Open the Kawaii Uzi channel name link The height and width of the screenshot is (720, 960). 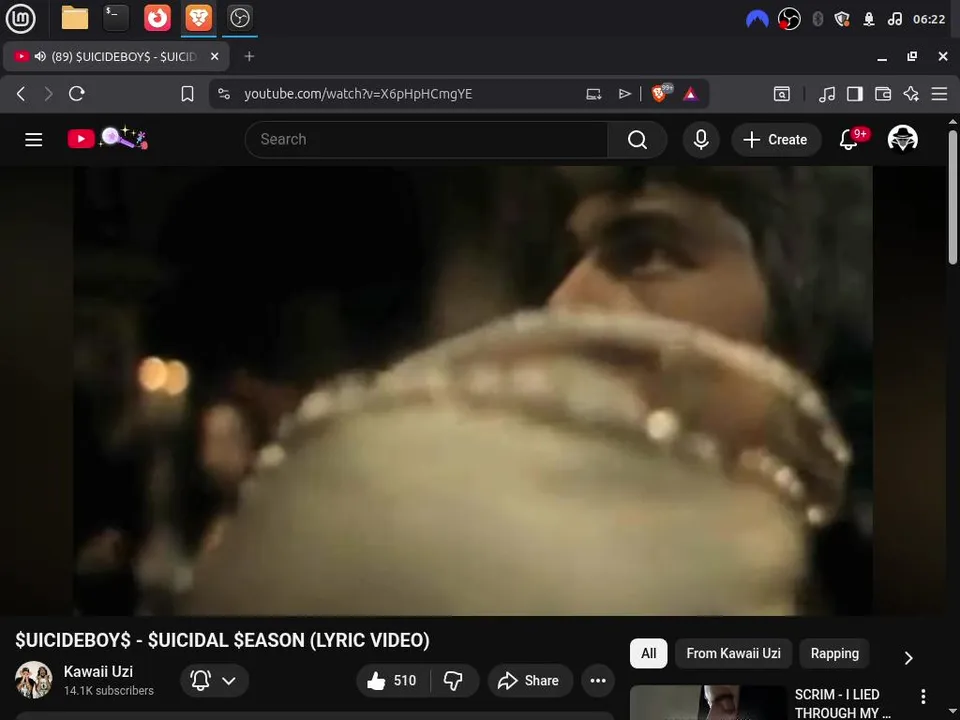tap(98, 672)
